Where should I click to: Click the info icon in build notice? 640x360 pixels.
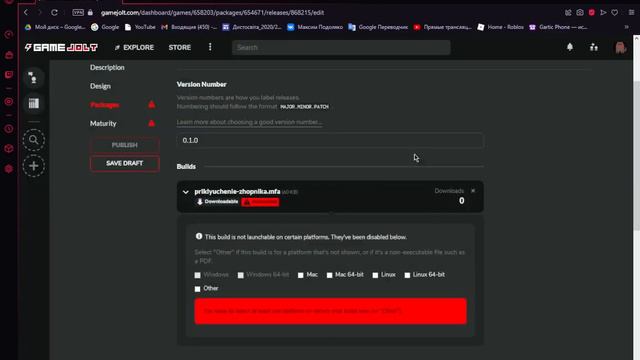point(199,236)
